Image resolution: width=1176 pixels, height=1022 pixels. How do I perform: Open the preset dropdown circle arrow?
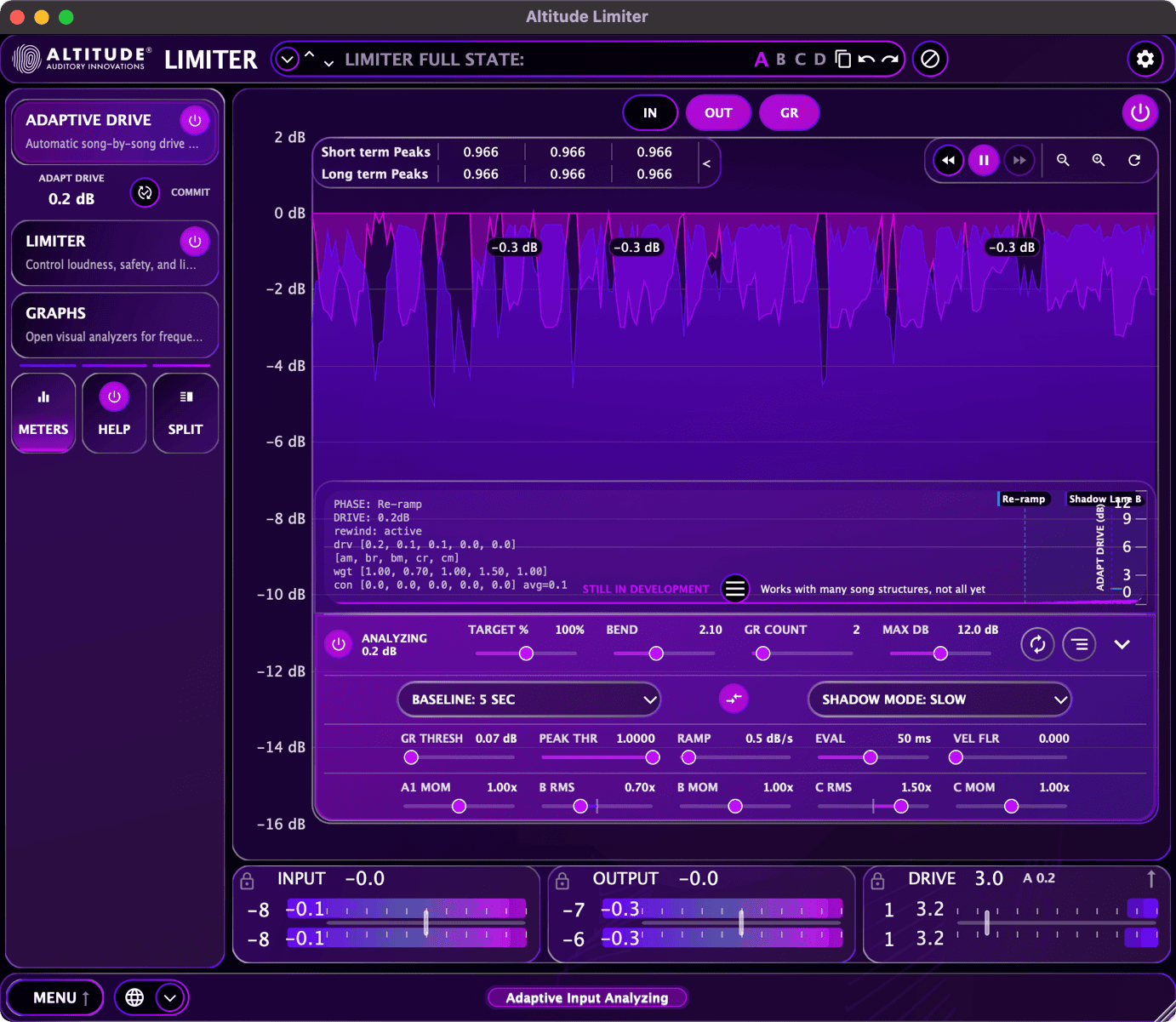[288, 60]
